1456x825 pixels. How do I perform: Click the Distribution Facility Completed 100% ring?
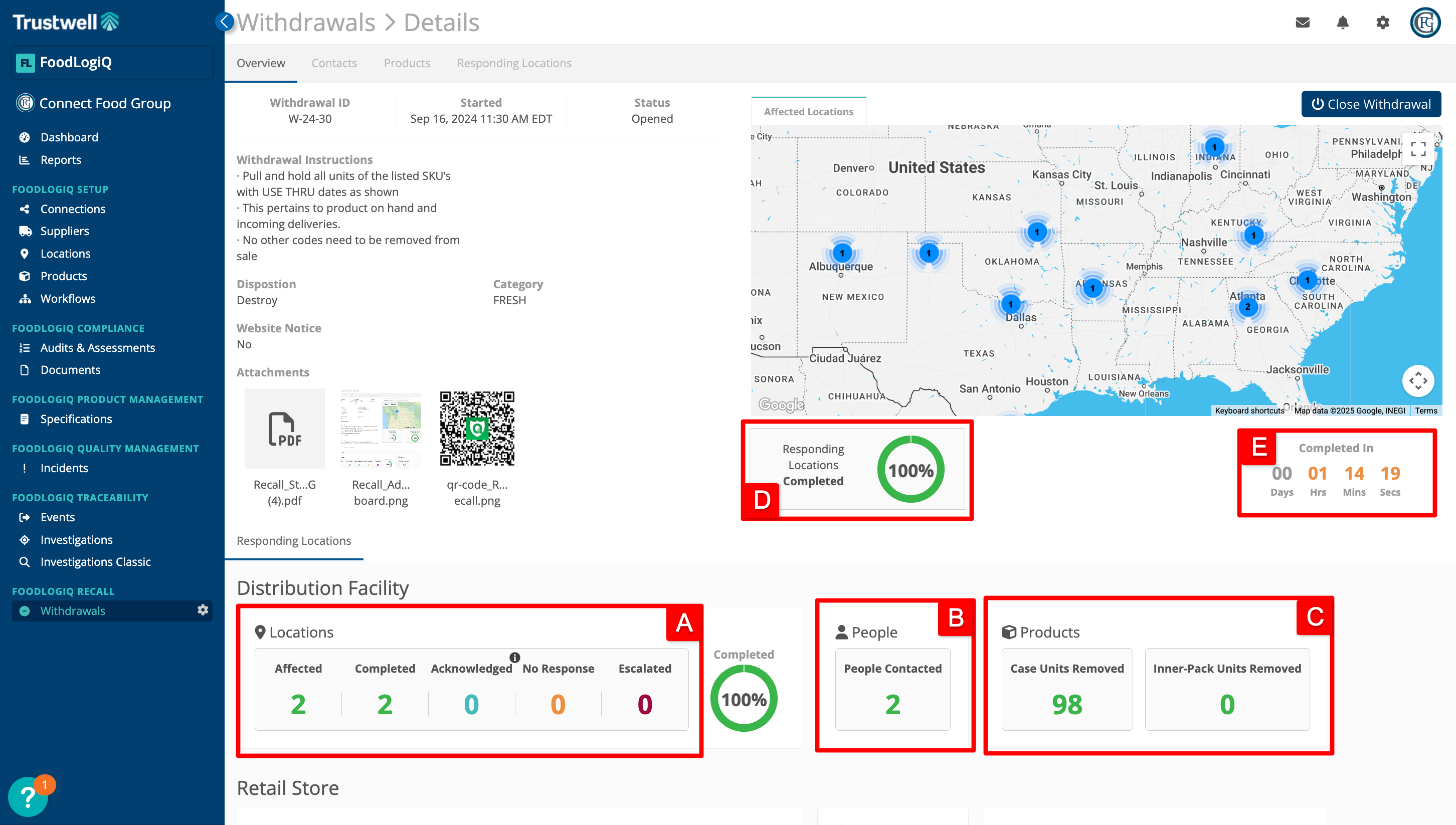744,699
